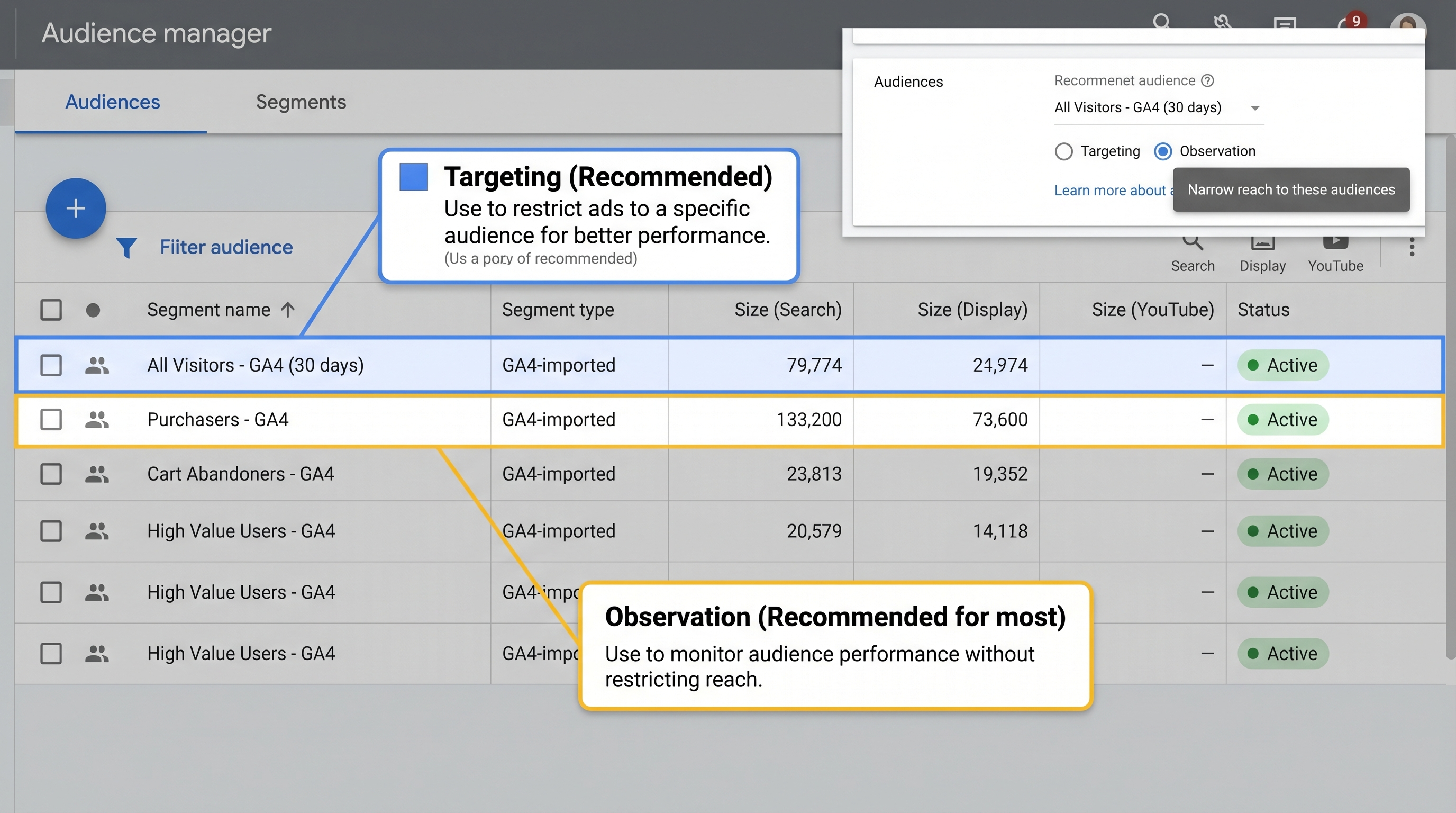Toggle the select-all header checkbox
Screen dimensions: 1456x813
coord(51,310)
